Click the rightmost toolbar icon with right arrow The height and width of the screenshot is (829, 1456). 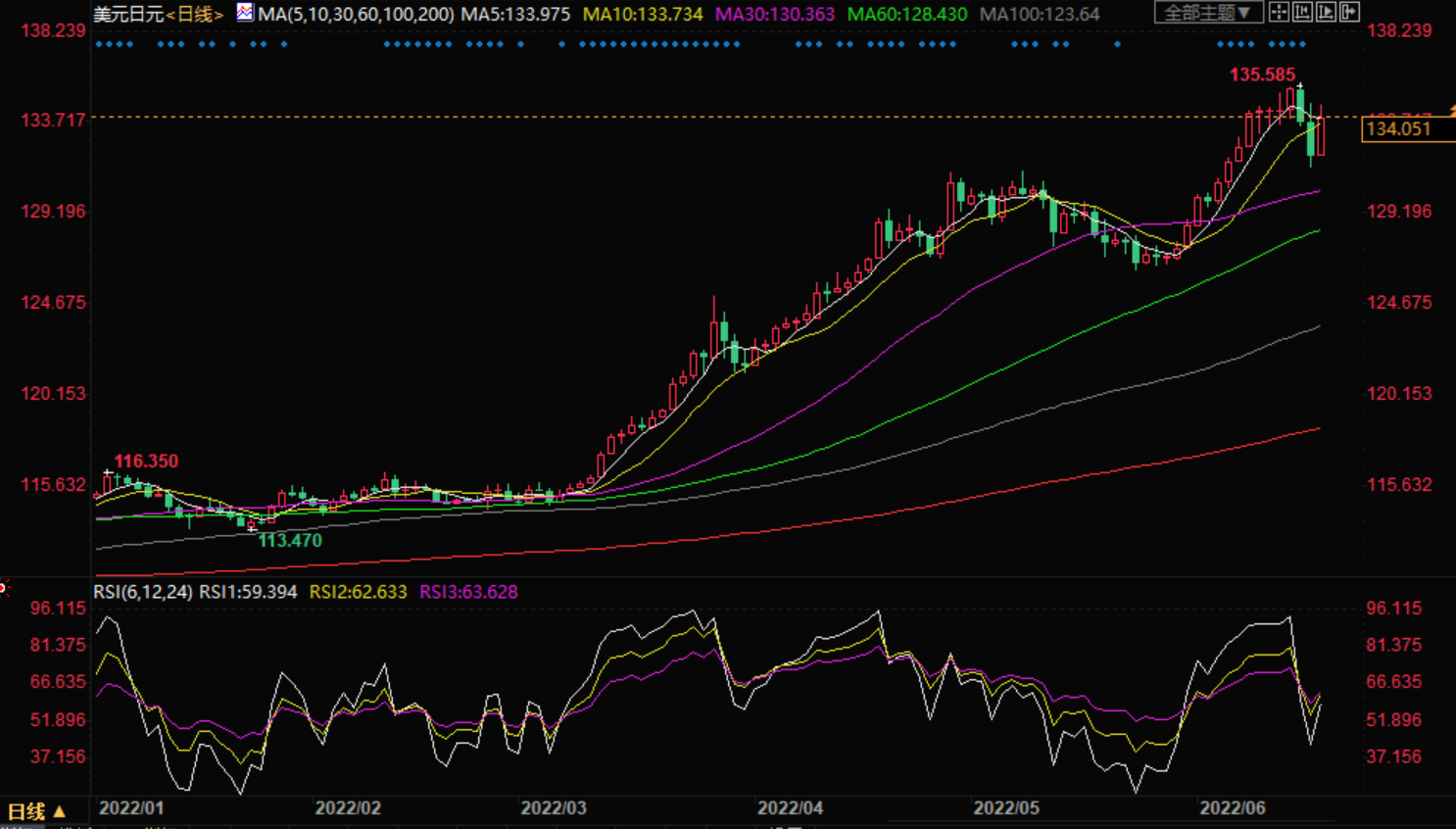pos(1349,13)
